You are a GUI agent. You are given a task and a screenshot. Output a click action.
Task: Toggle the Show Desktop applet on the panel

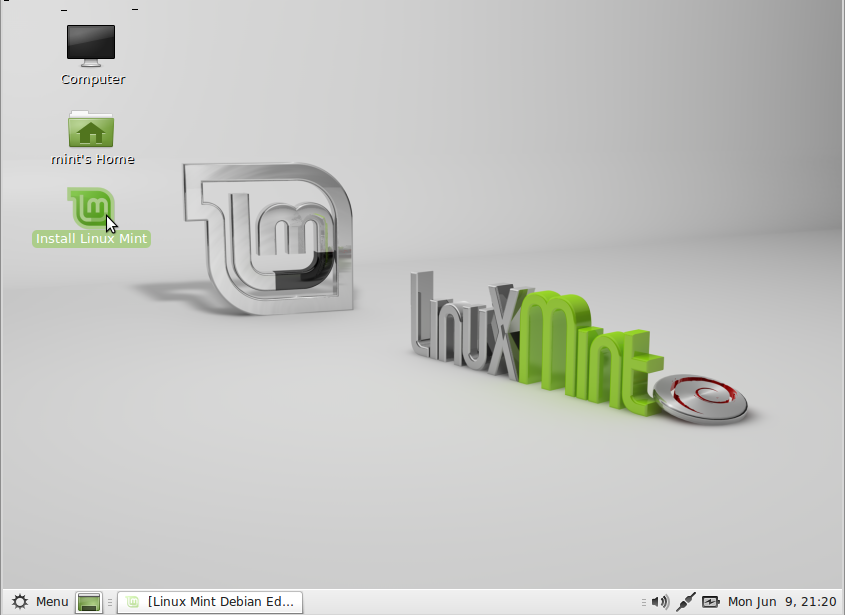pos(88,602)
